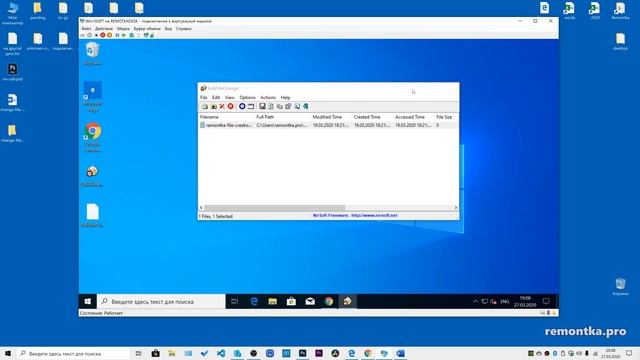Click Recycle Bin on VM desktop

93,53
